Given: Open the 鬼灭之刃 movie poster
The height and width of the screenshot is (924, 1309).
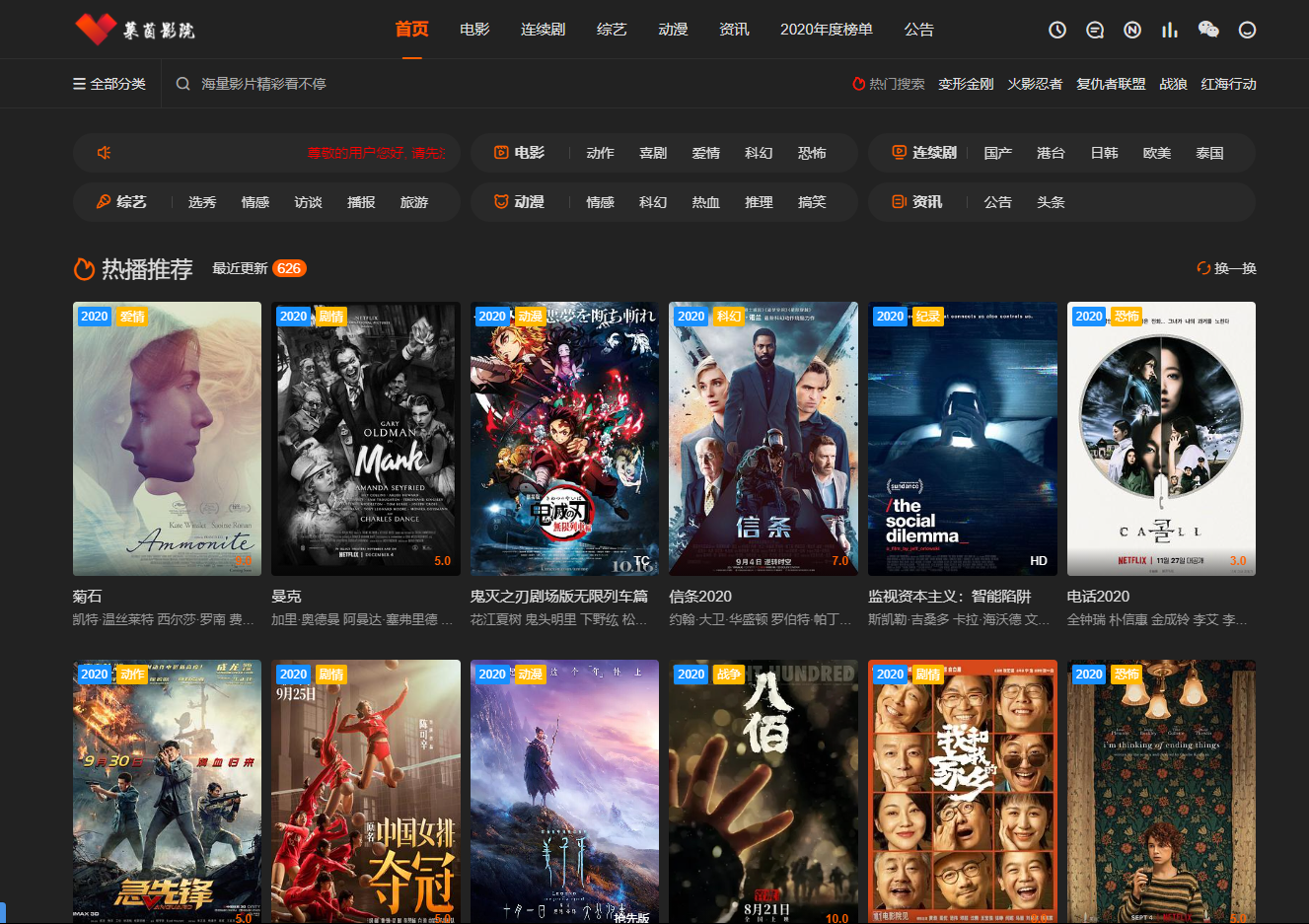Looking at the screenshot, I should tap(564, 439).
